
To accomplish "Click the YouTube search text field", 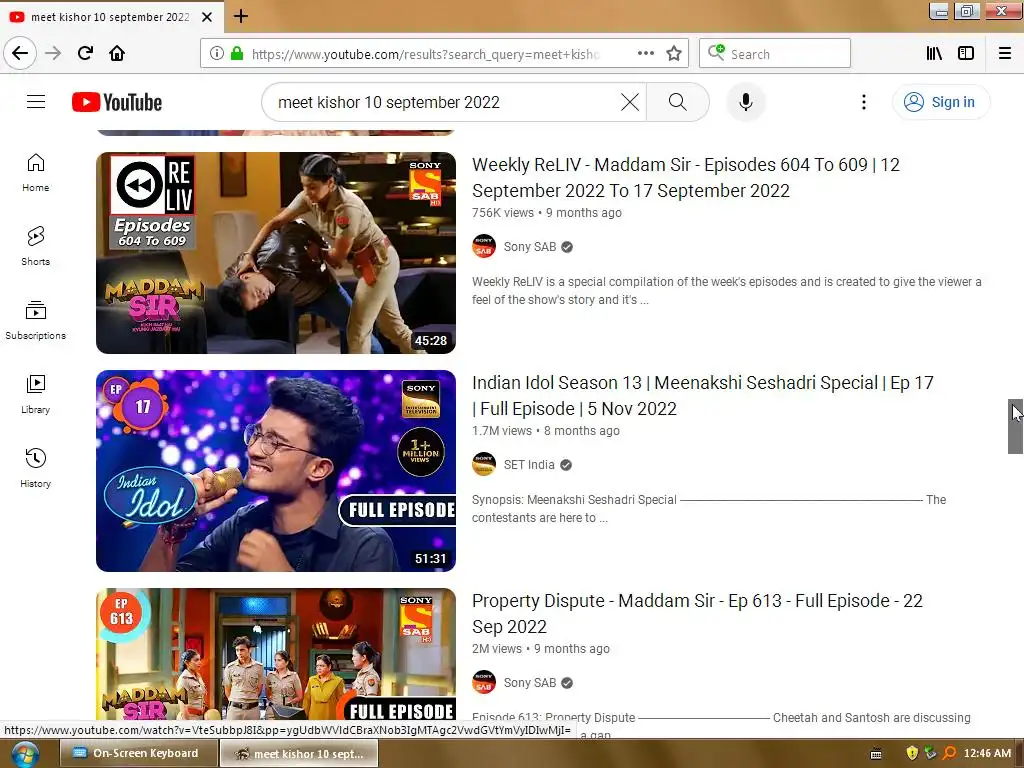I will [444, 102].
